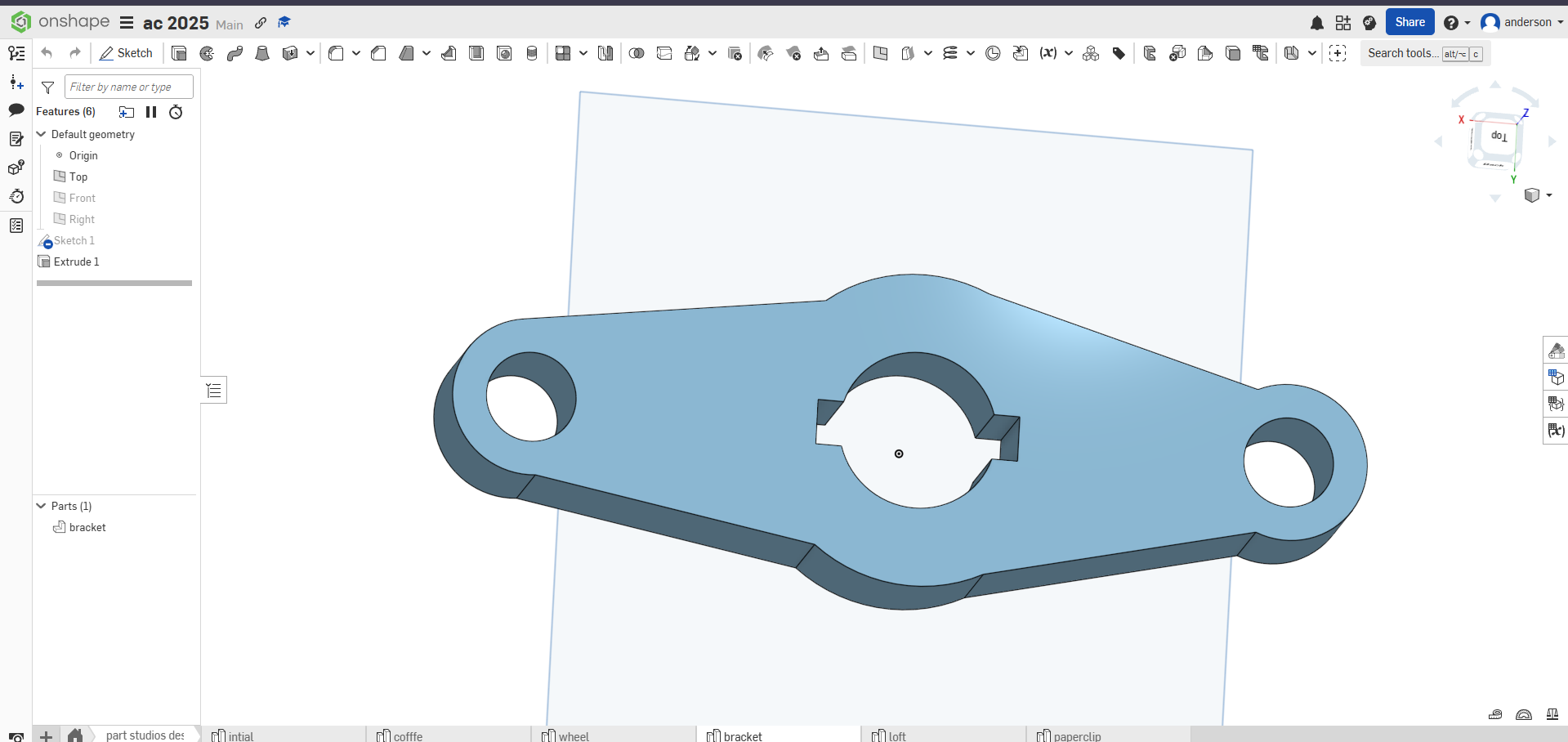1568x742 pixels.
Task: Pause feature regeneration with the pause icon
Action: (151, 112)
